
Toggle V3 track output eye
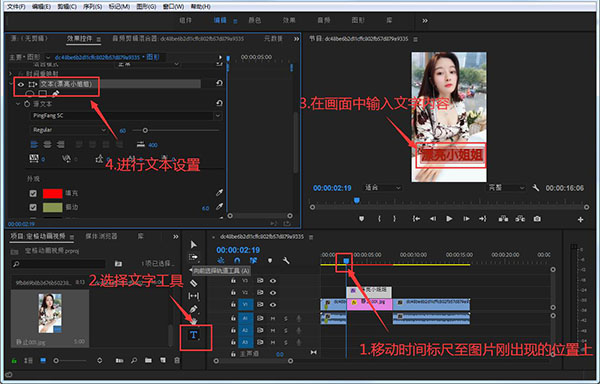coord(272,281)
